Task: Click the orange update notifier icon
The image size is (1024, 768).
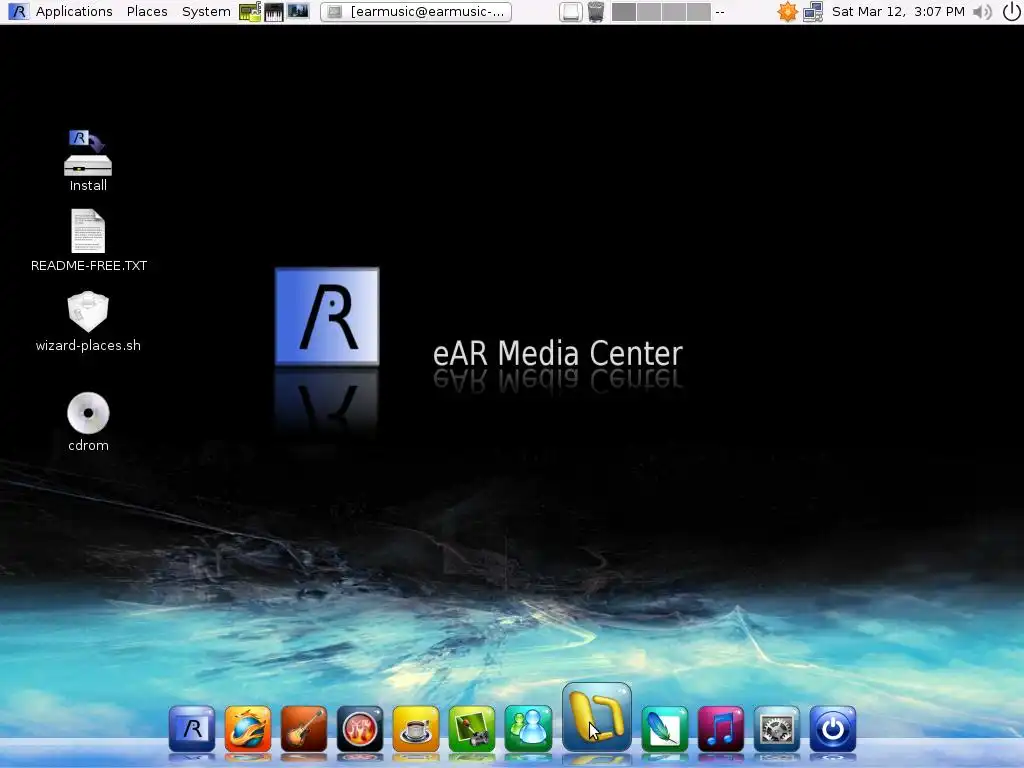Action: pyautogui.click(x=788, y=12)
